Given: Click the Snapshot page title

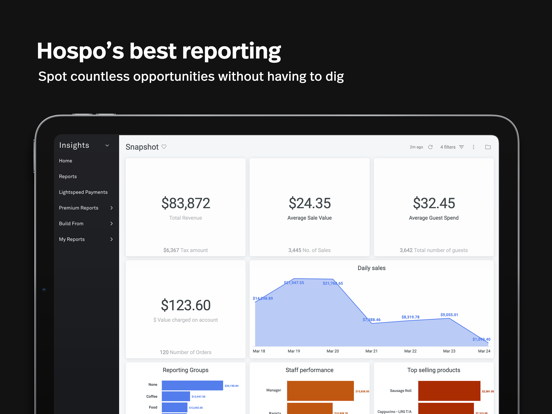Looking at the screenshot, I should 142,147.
